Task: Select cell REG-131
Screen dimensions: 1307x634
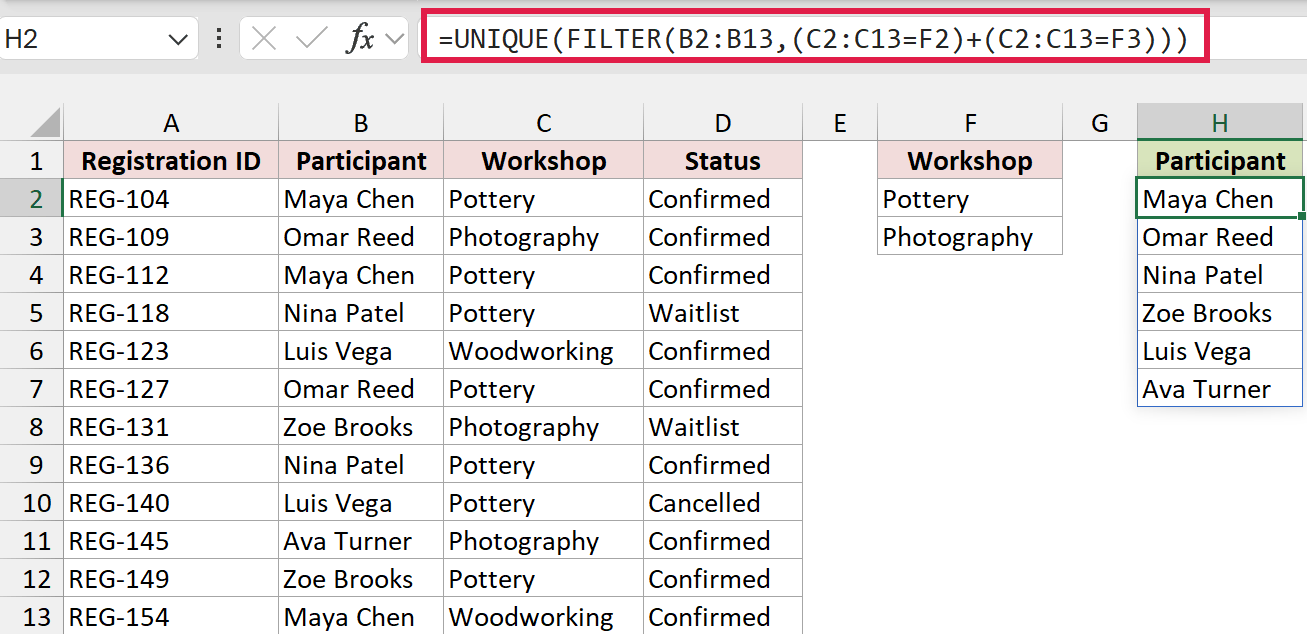Action: pos(171,427)
